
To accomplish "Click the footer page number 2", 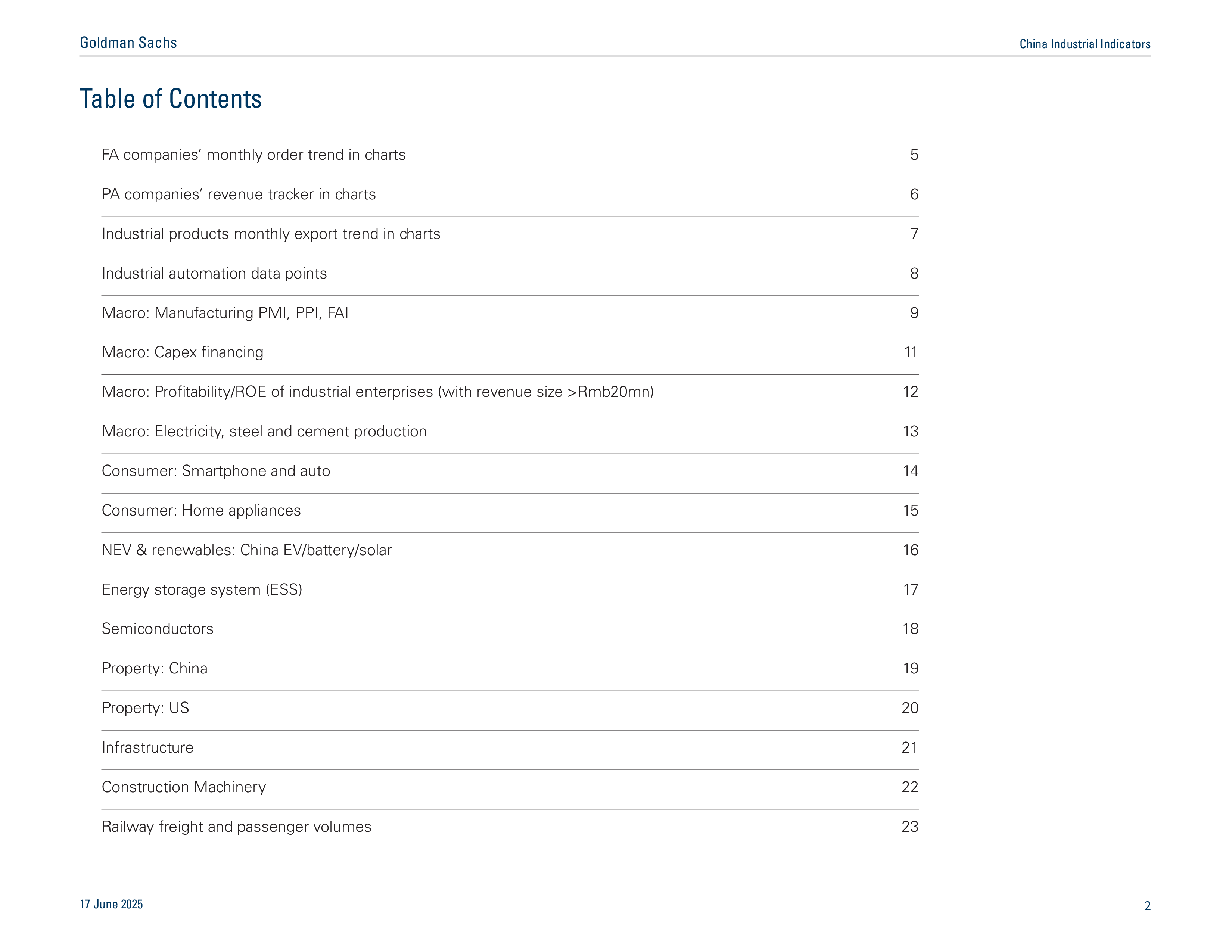I will (x=1147, y=906).
